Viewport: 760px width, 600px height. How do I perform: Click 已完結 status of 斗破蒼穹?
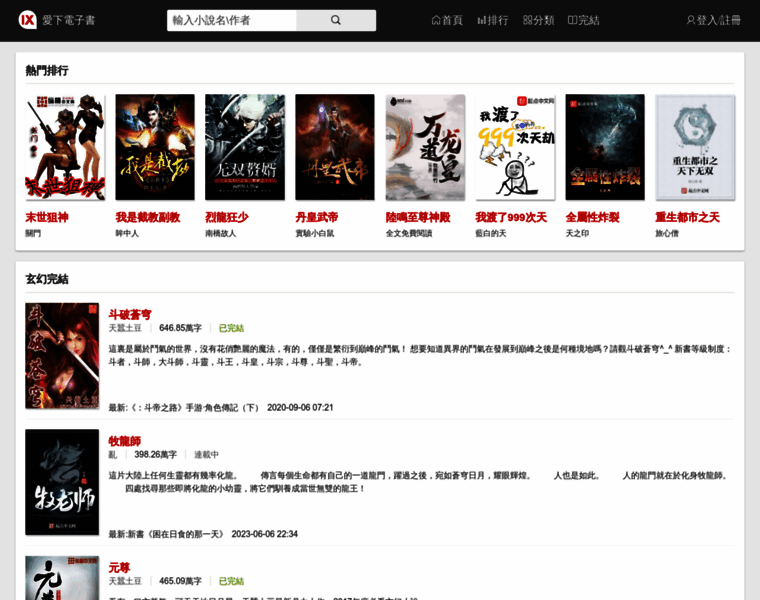(x=231, y=328)
